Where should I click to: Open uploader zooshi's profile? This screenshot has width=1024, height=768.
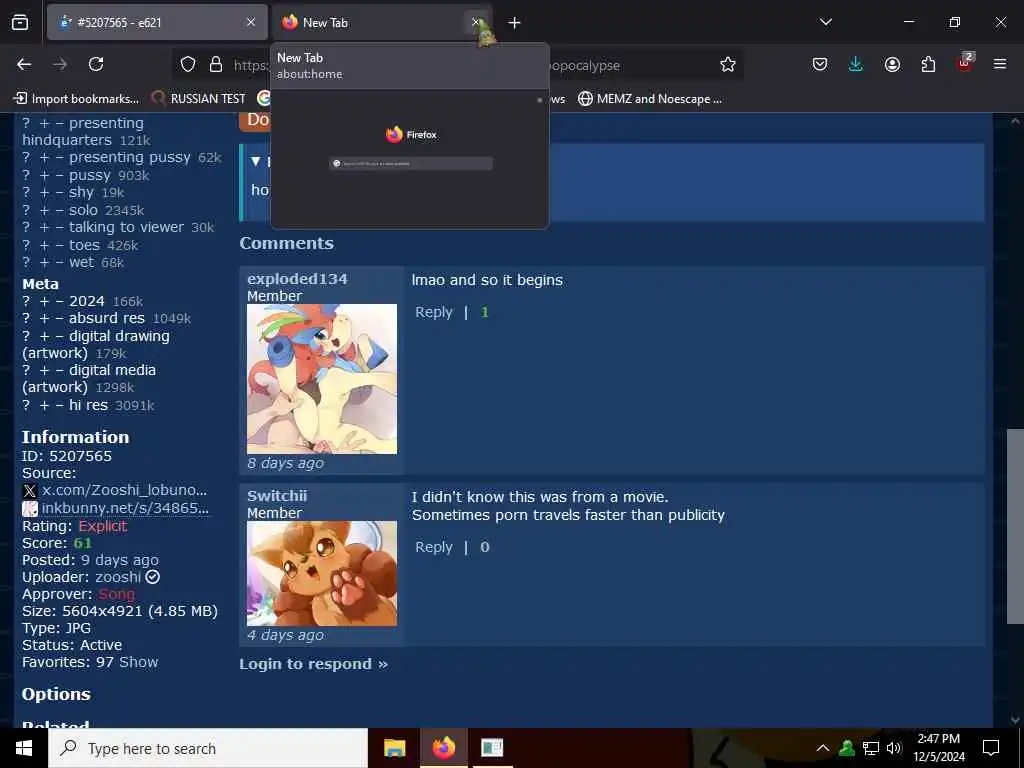(x=118, y=577)
